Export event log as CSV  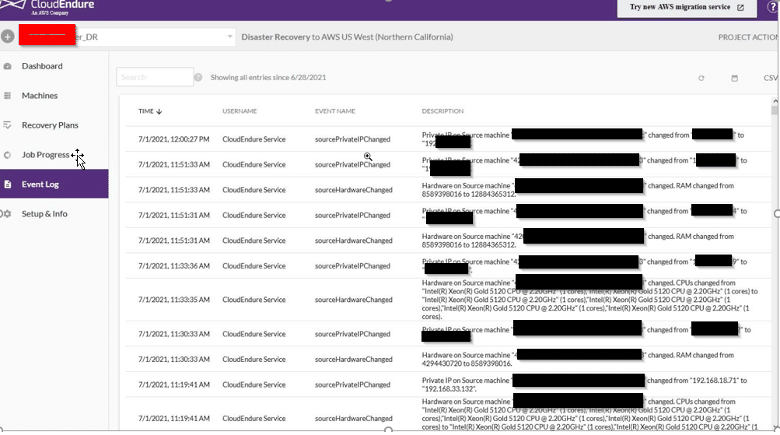point(771,78)
